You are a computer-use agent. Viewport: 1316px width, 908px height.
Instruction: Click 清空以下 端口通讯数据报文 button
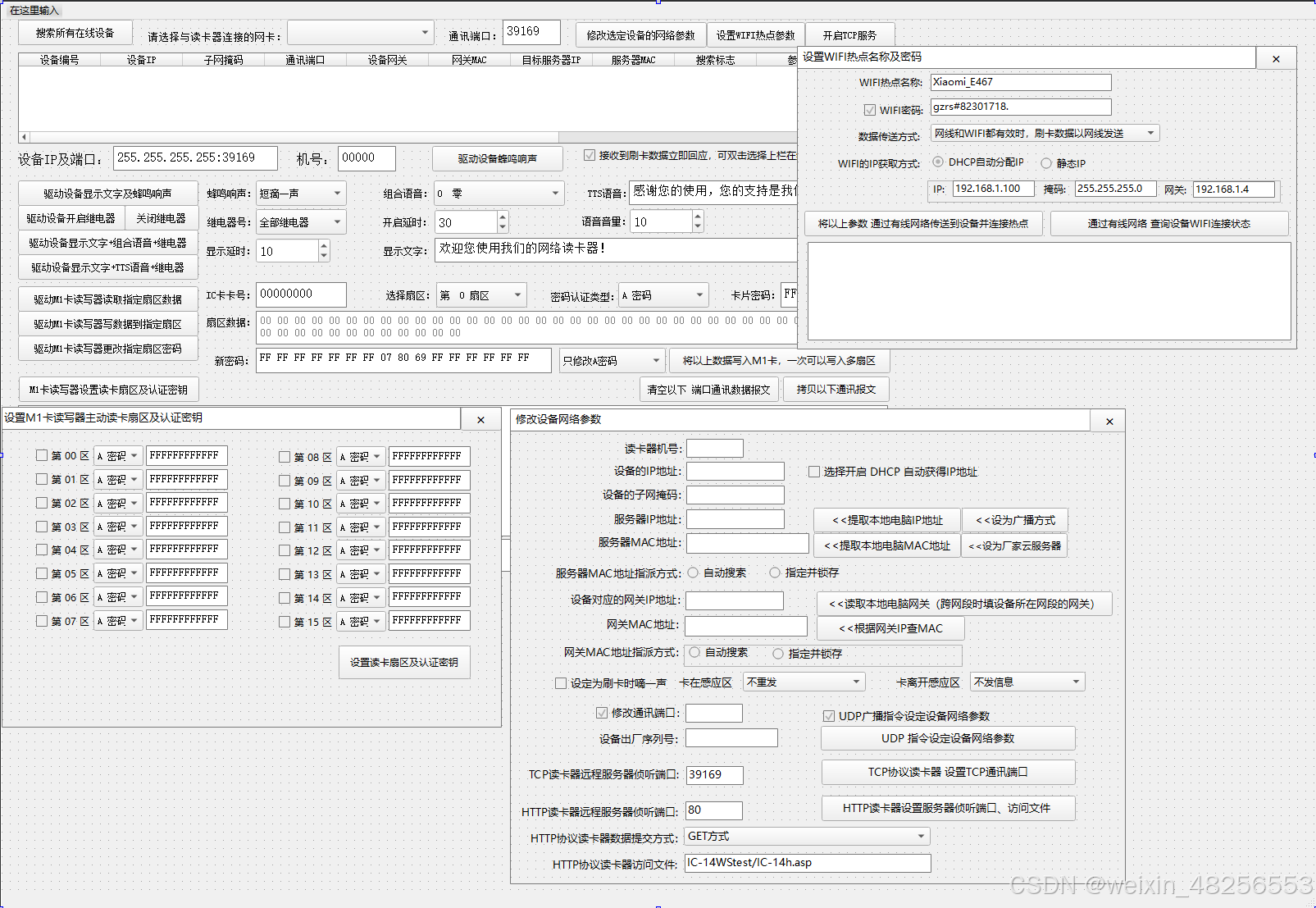click(x=709, y=390)
